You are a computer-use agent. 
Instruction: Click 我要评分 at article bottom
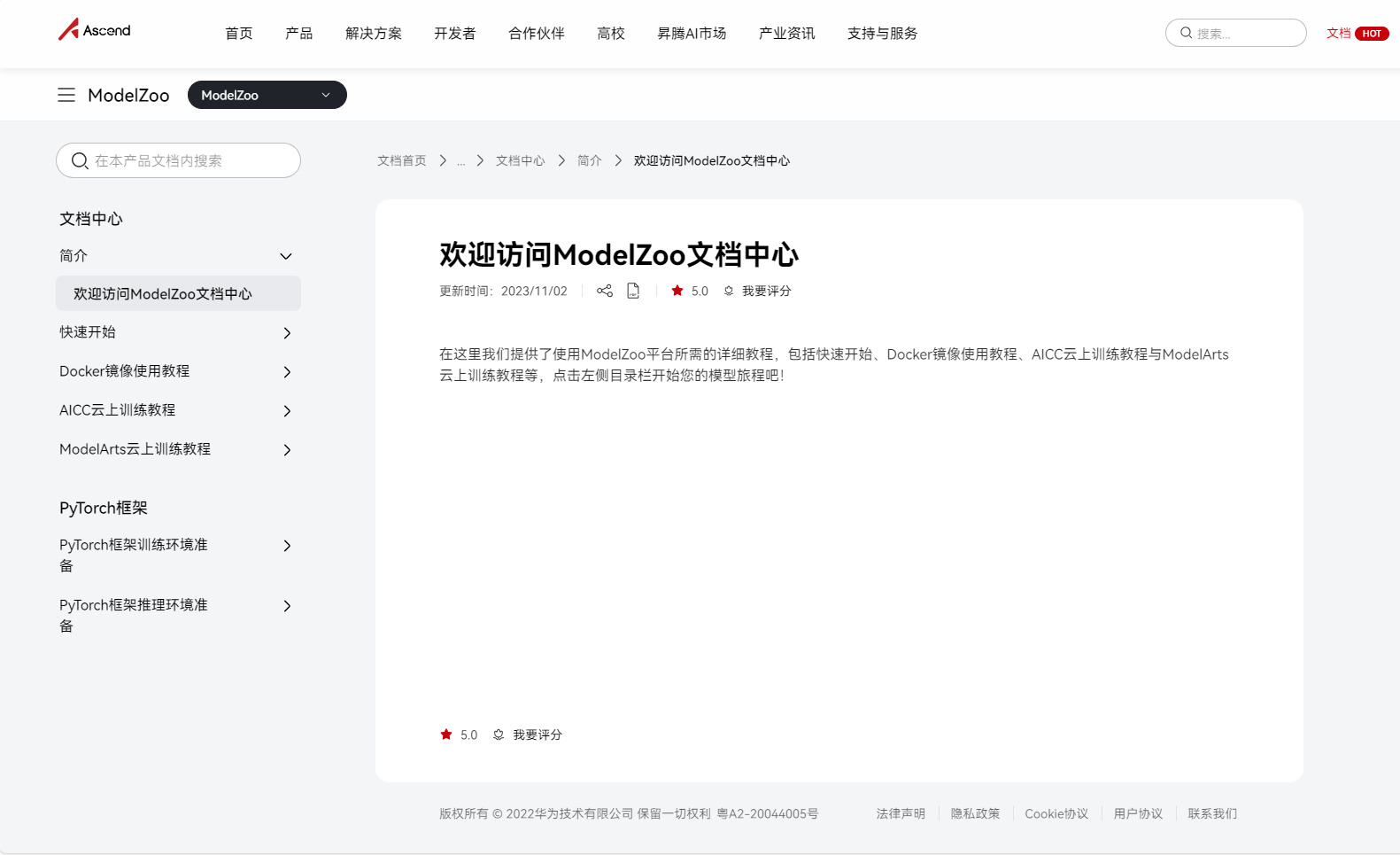coord(538,735)
